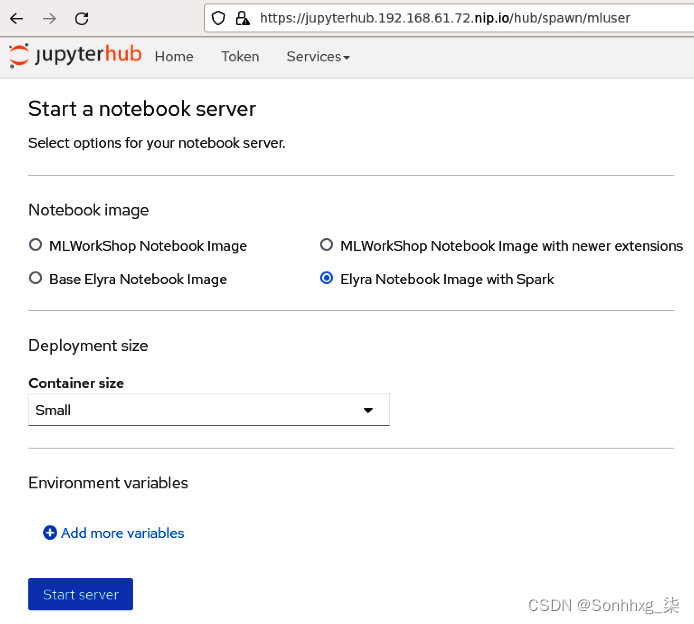
Task: Go back with the browser back arrow
Action: 17,19
